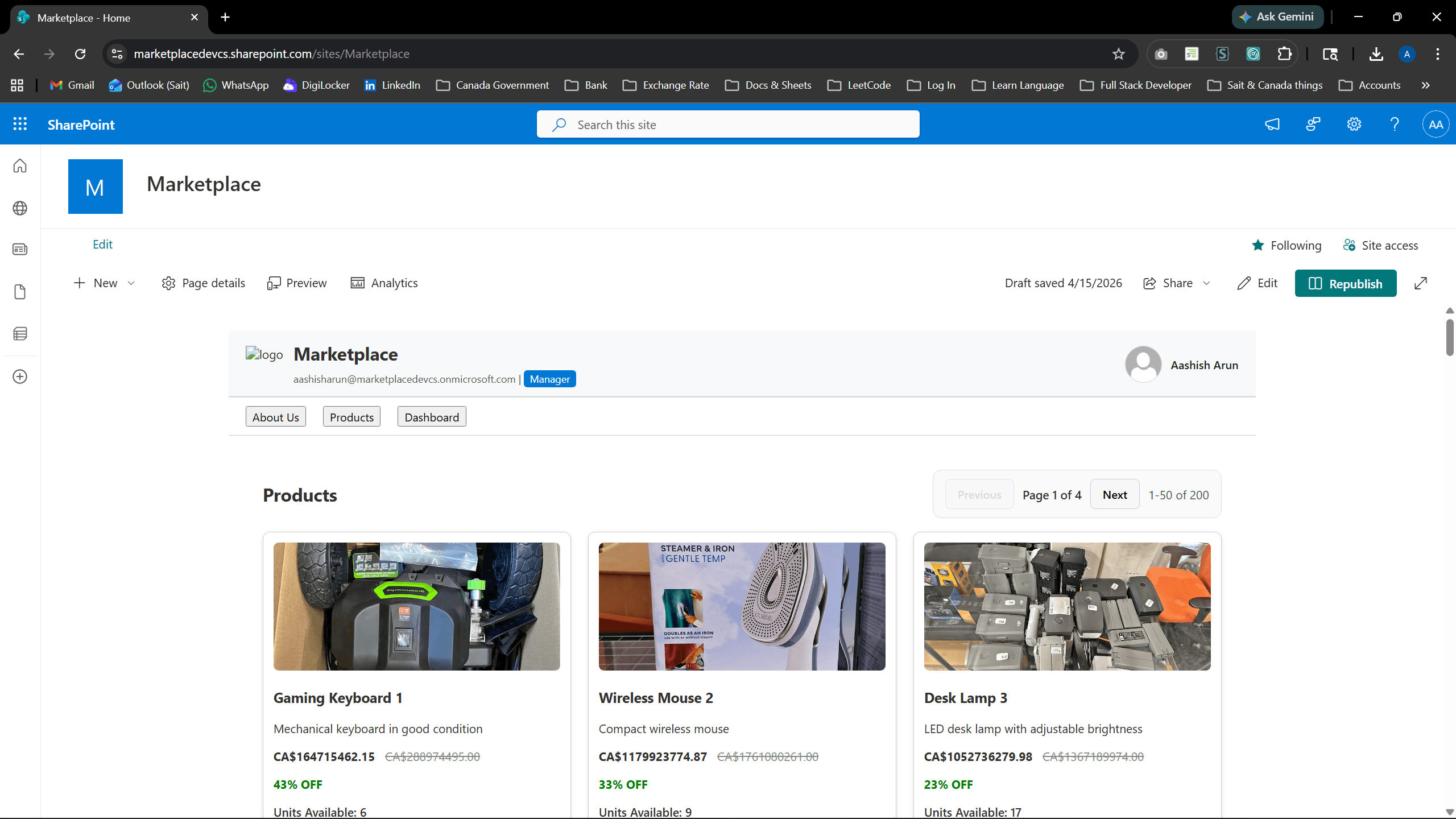The width and height of the screenshot is (1456, 819).
Task: Open Canada Government bookmark folder
Action: tap(493, 85)
